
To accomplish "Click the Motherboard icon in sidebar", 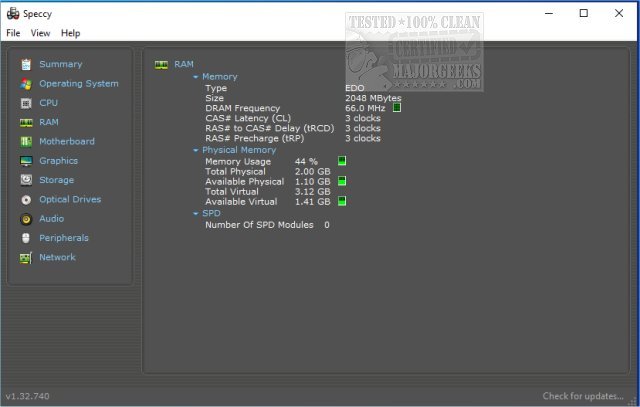I will [26, 142].
